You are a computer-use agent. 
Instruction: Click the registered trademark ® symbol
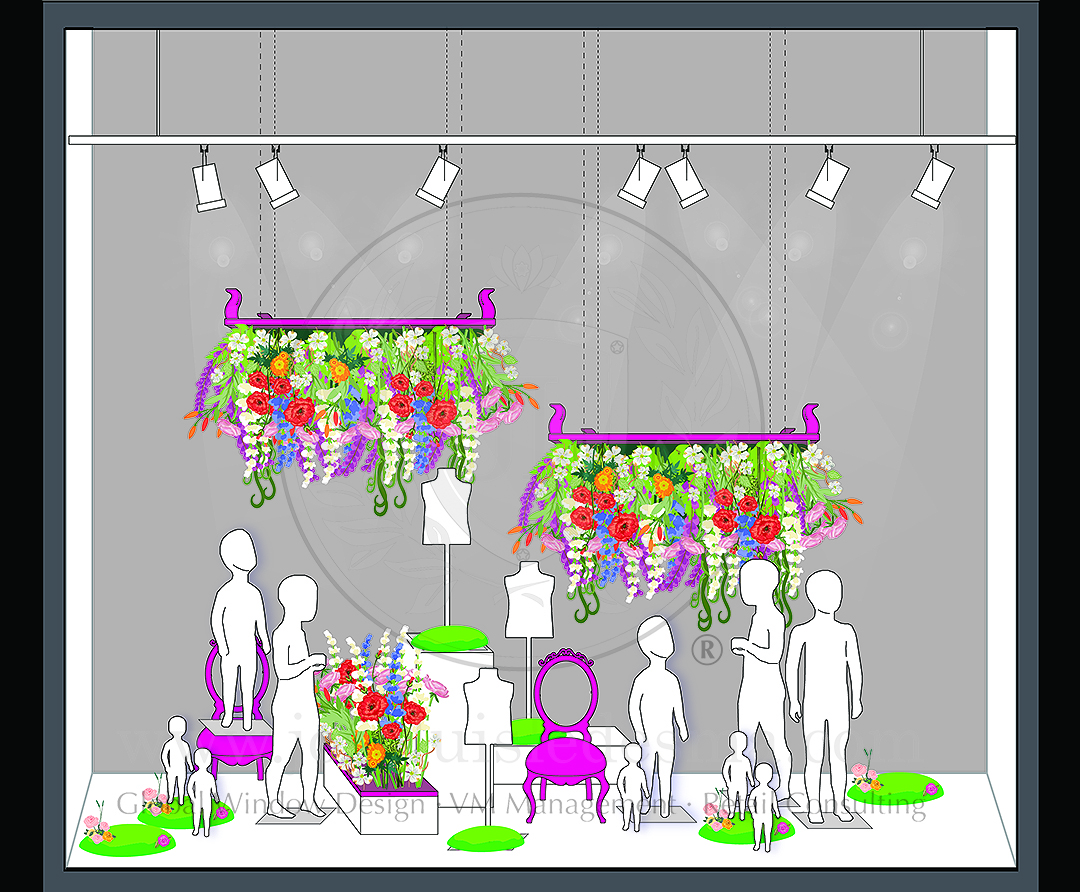point(707,650)
